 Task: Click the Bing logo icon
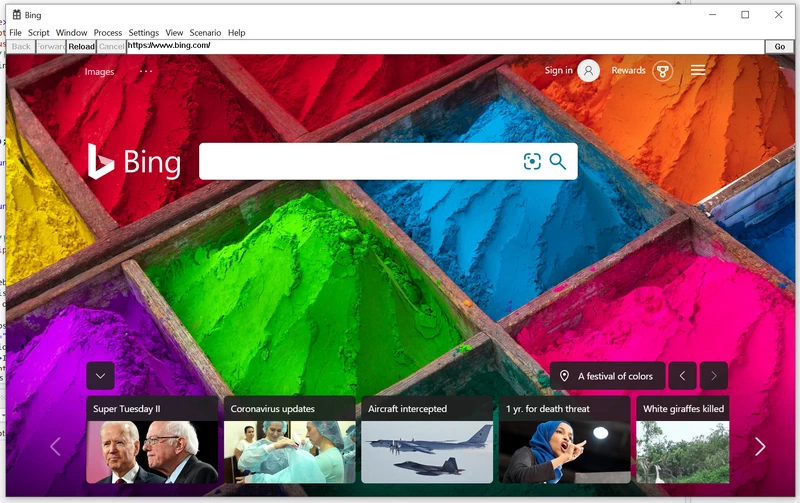pos(100,161)
